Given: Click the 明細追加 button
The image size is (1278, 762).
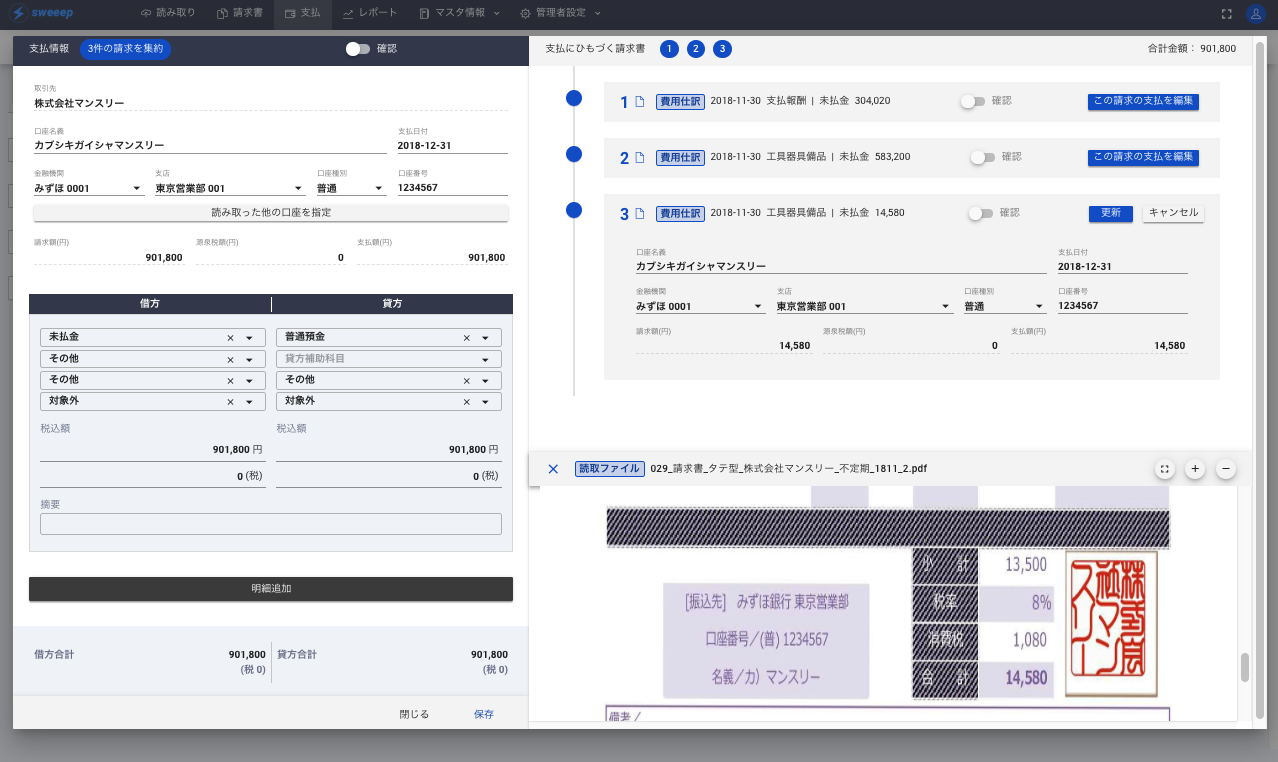Looking at the screenshot, I should [x=271, y=589].
